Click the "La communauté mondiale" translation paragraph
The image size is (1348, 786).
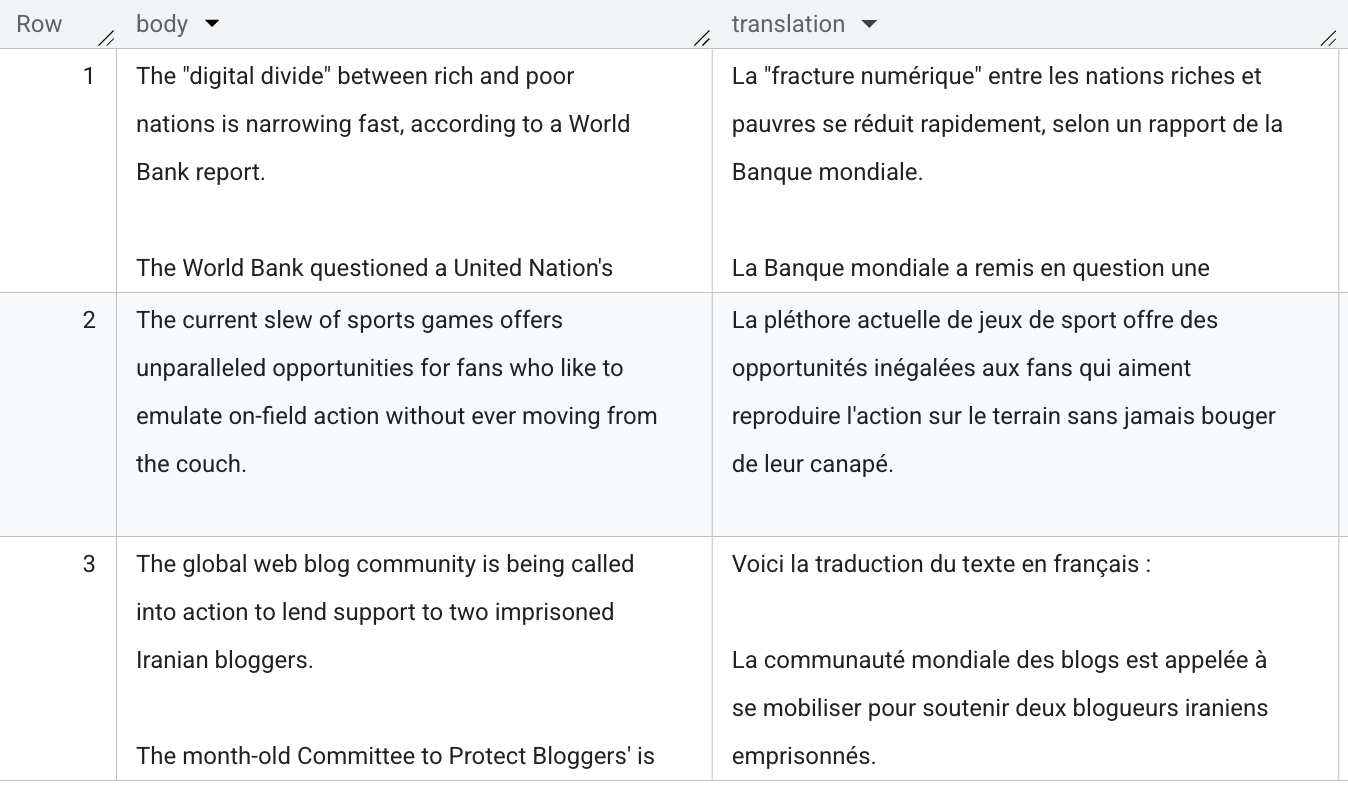[x=999, y=708]
